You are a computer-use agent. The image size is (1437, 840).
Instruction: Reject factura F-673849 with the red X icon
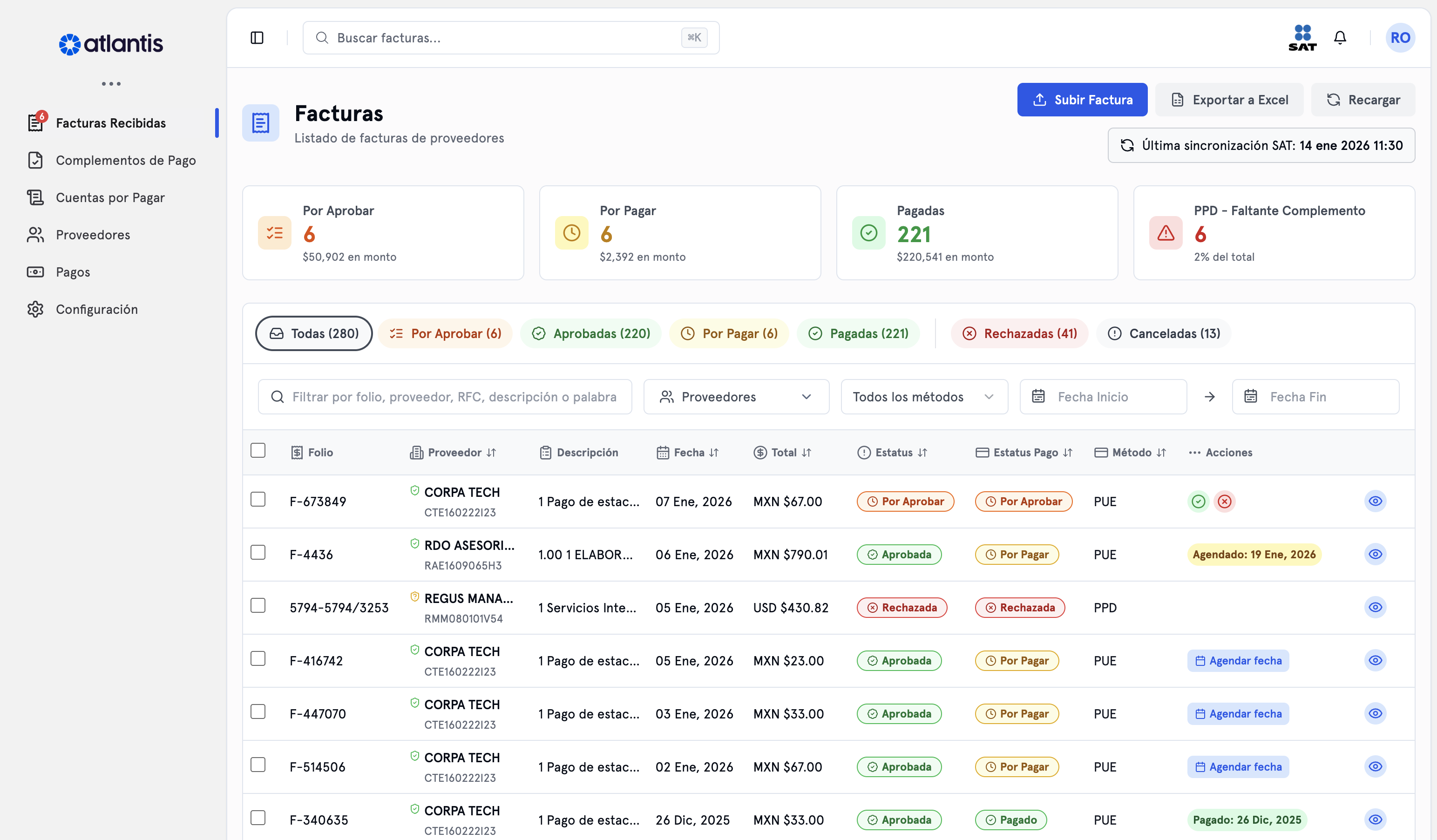tap(1225, 501)
